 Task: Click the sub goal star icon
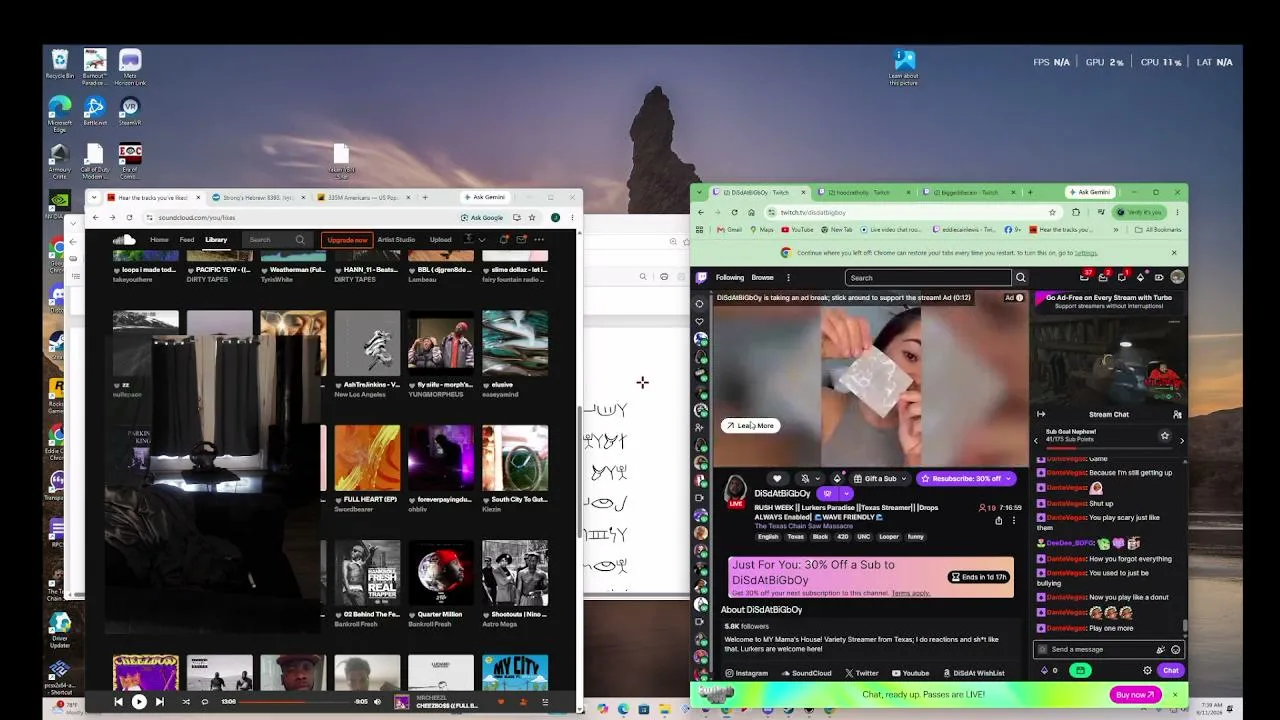pos(1164,436)
